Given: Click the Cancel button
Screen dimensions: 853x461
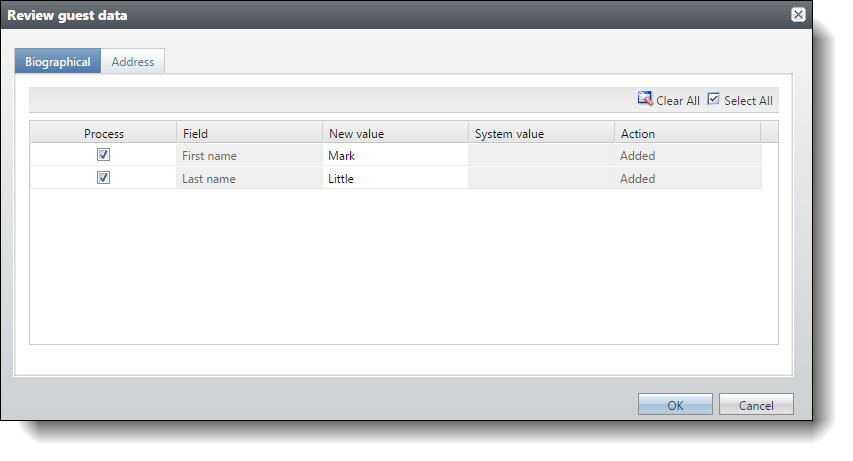Looking at the screenshot, I should pos(756,405).
